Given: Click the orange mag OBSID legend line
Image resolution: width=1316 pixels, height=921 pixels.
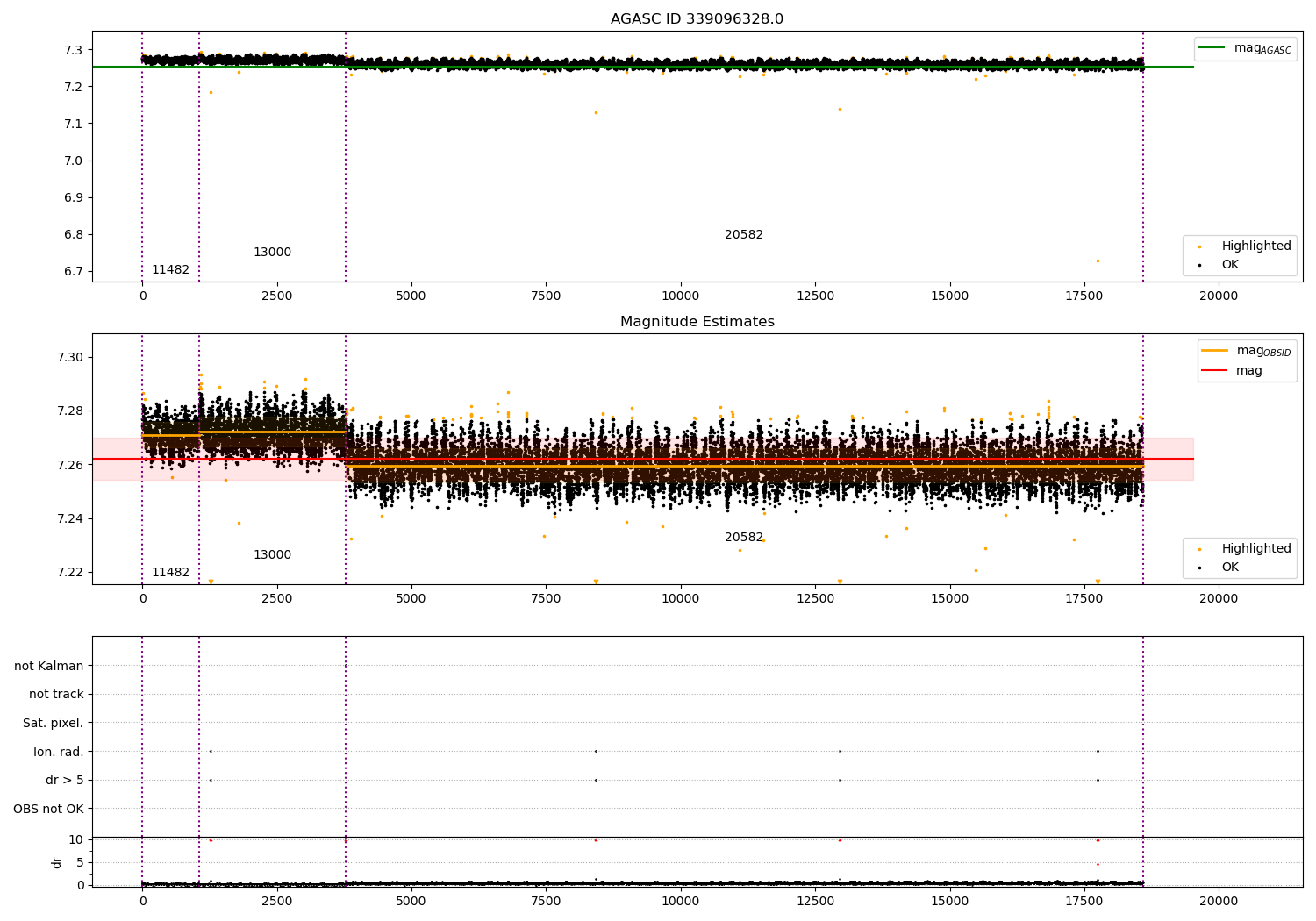Looking at the screenshot, I should [1215, 351].
